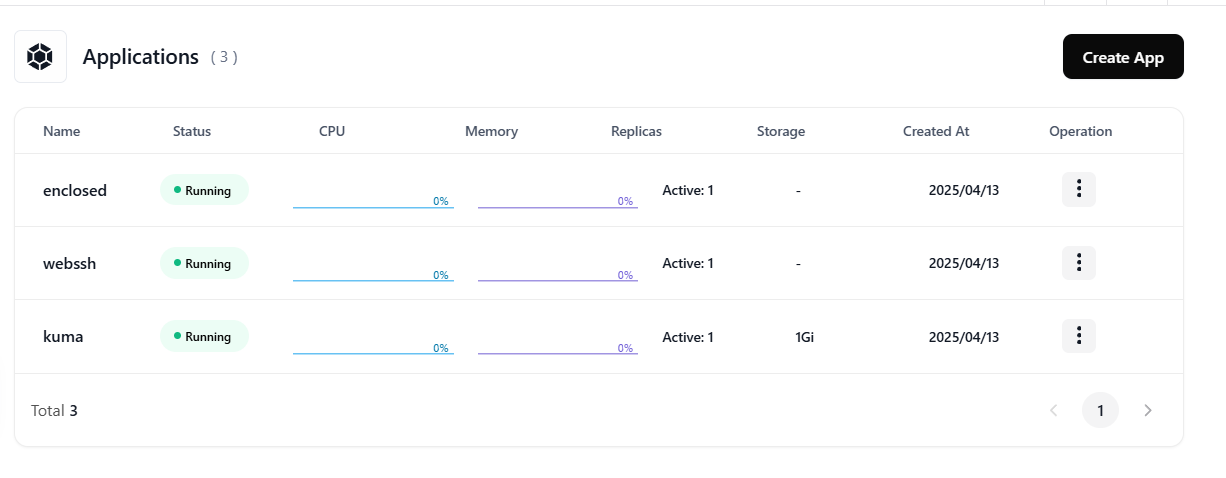Open the three-dot menu for enclosed
1226x478 pixels.
click(x=1079, y=189)
